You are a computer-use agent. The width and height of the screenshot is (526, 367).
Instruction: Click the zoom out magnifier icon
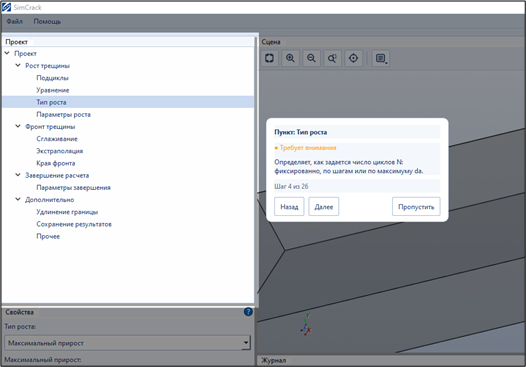pos(311,58)
